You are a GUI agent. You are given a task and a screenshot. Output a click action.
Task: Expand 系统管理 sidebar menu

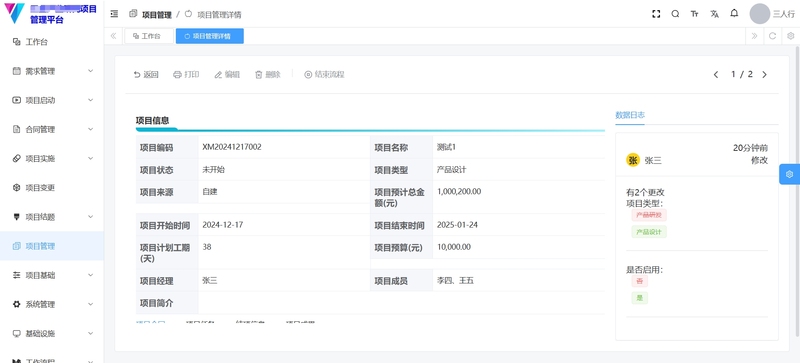52,304
